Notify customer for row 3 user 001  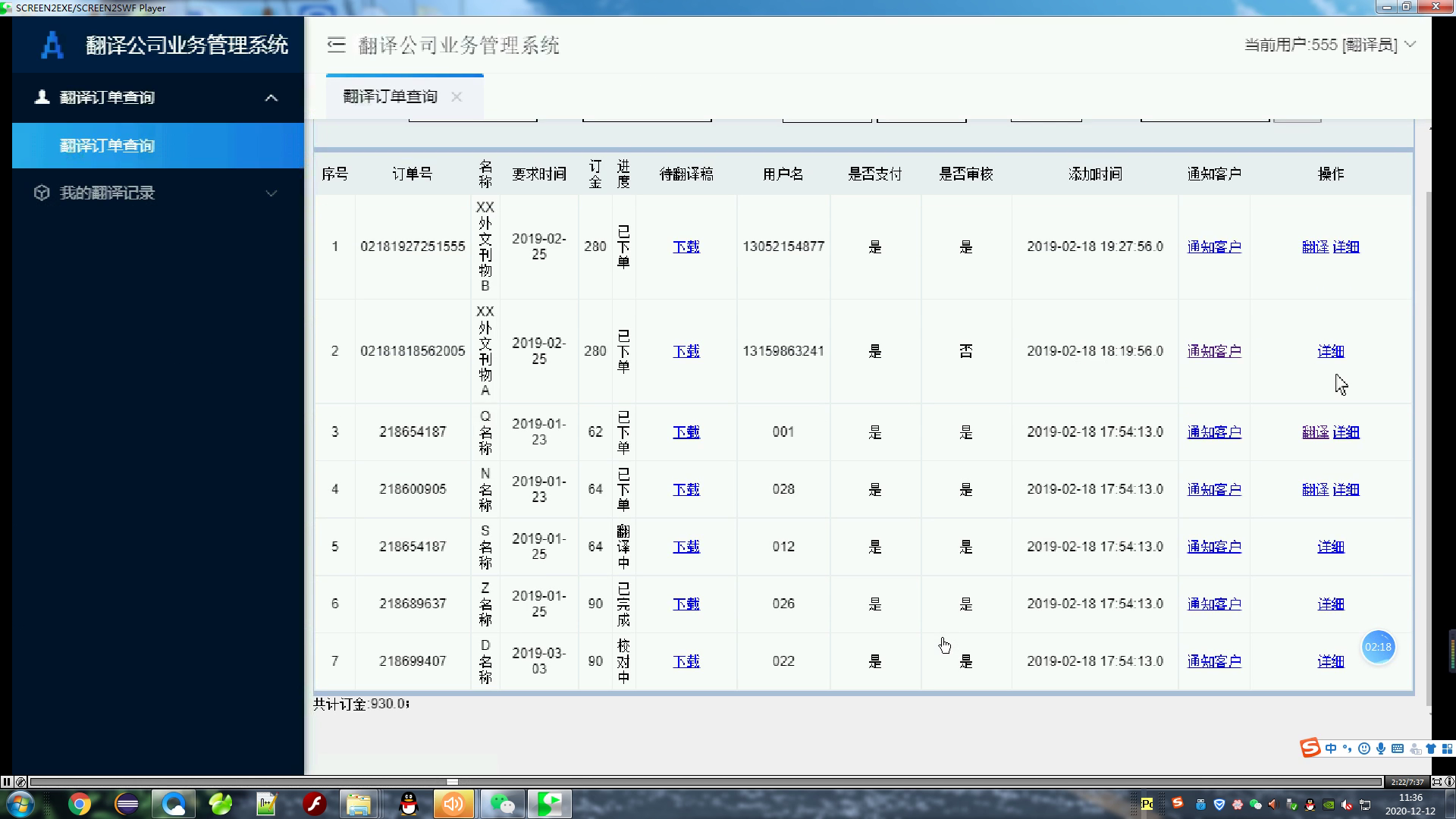click(1214, 431)
